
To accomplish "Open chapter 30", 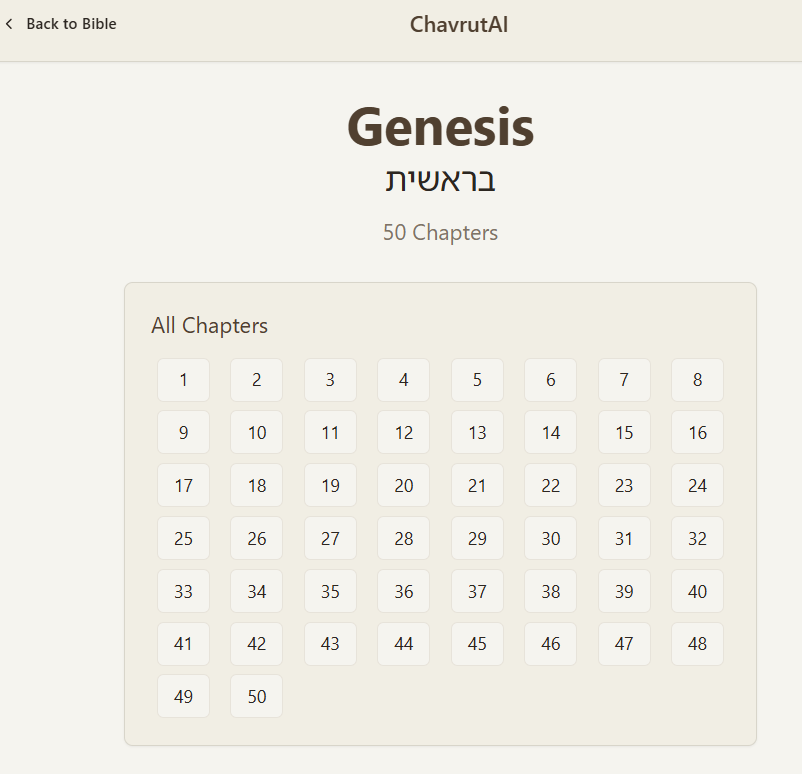I will click(x=550, y=538).
